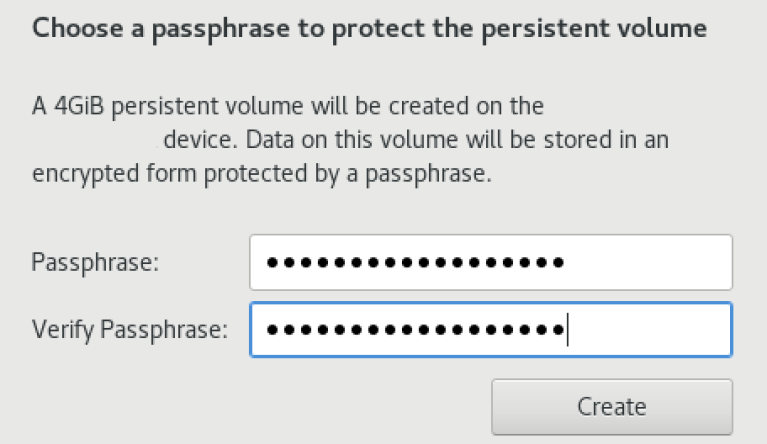Click the "4GiB" text in the description
This screenshot has width=767, height=444.
click(73, 106)
